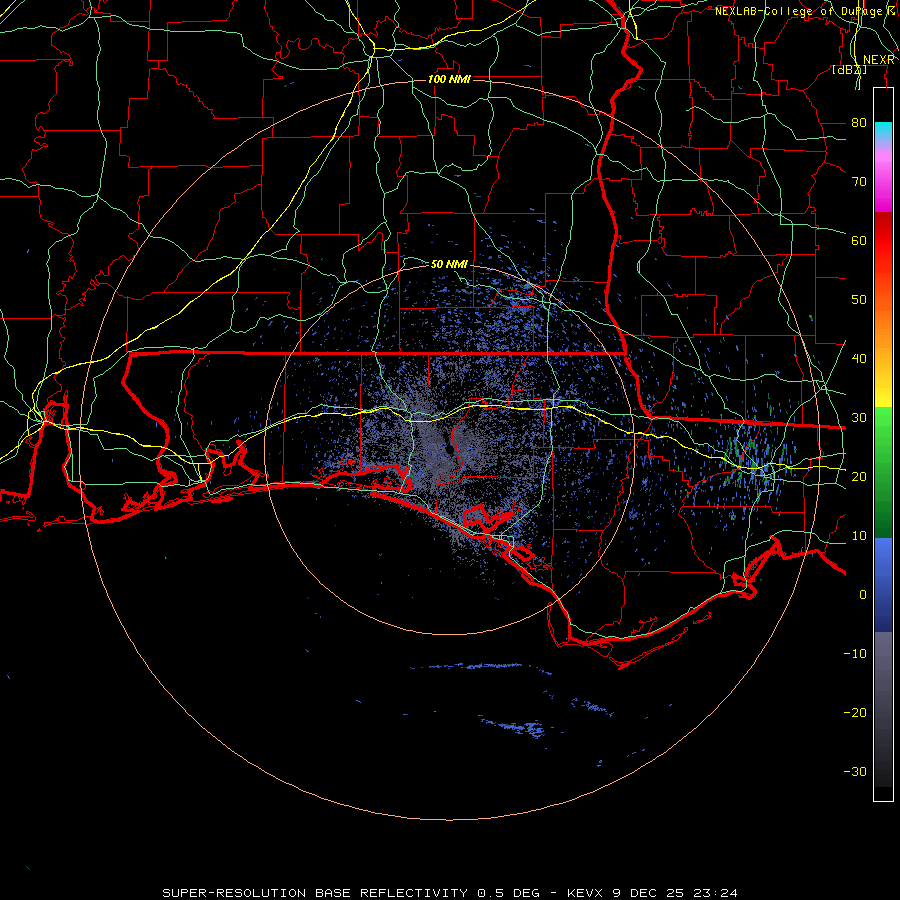This screenshot has height=900, width=900.
Task: Click the SUPER-RESOLUTION BASE REFLECTIVITY caption text
Action: pos(315,893)
